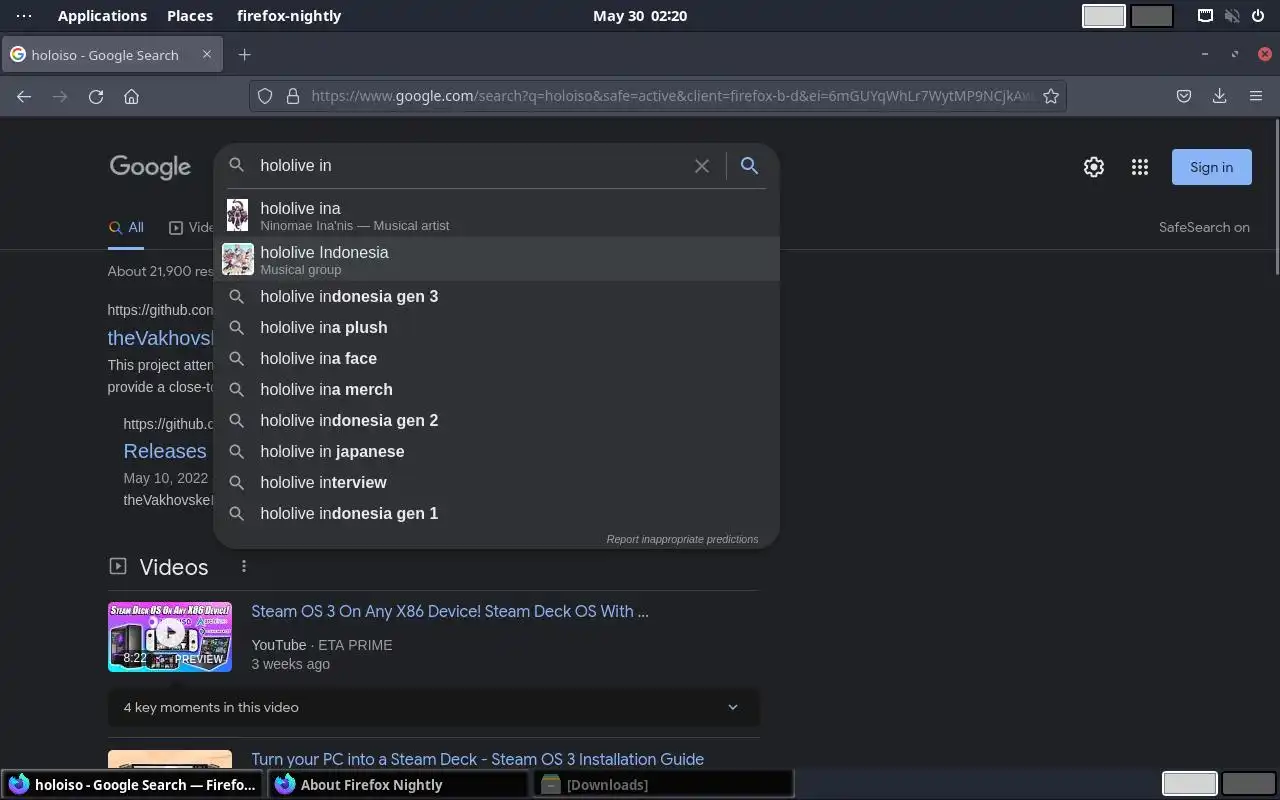Expand 4 key moments in this video

(433, 707)
